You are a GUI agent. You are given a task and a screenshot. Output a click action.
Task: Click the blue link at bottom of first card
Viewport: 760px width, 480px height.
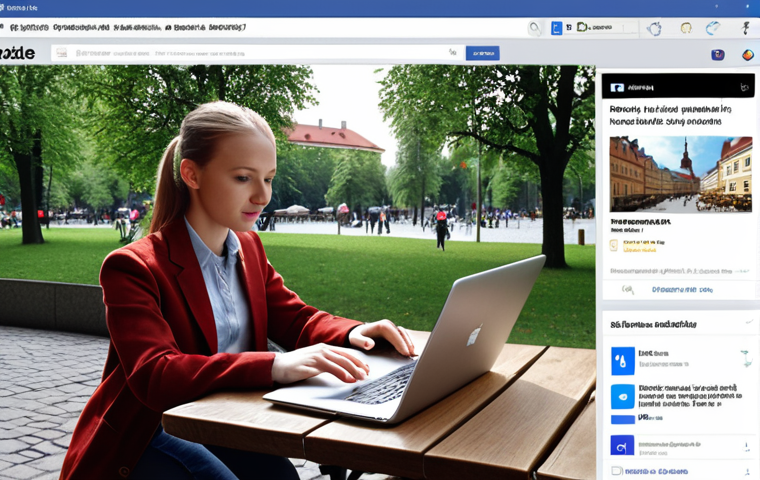pyautogui.click(x=682, y=290)
